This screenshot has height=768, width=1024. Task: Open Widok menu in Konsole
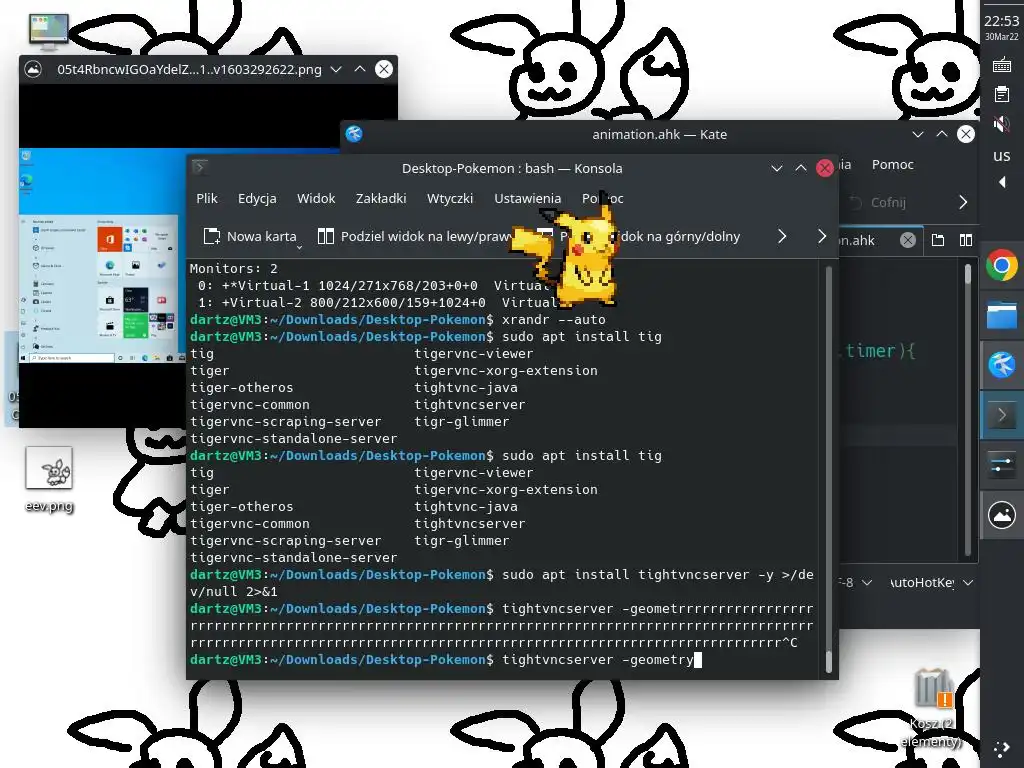click(x=316, y=199)
